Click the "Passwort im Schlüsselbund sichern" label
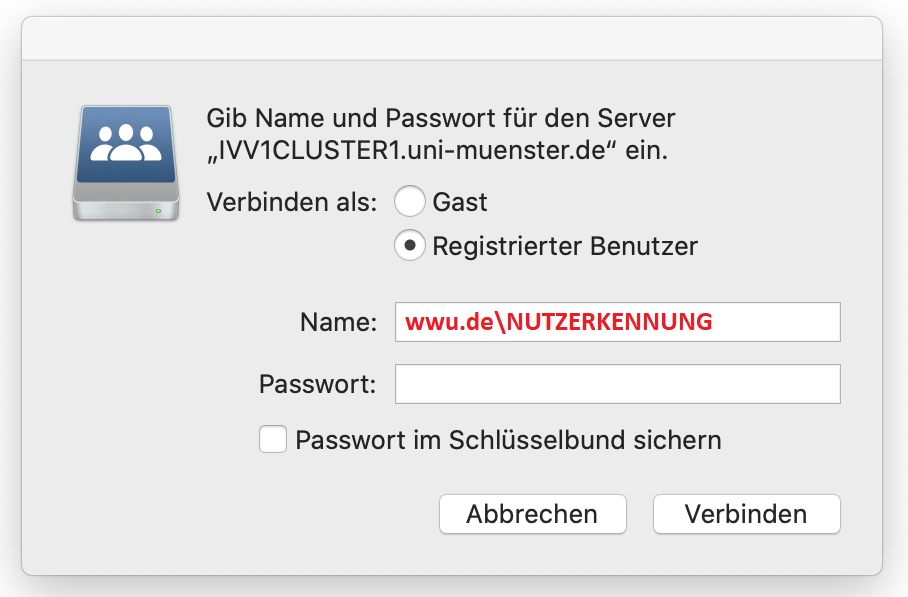Viewport: 908px width, 597px height. point(508,440)
